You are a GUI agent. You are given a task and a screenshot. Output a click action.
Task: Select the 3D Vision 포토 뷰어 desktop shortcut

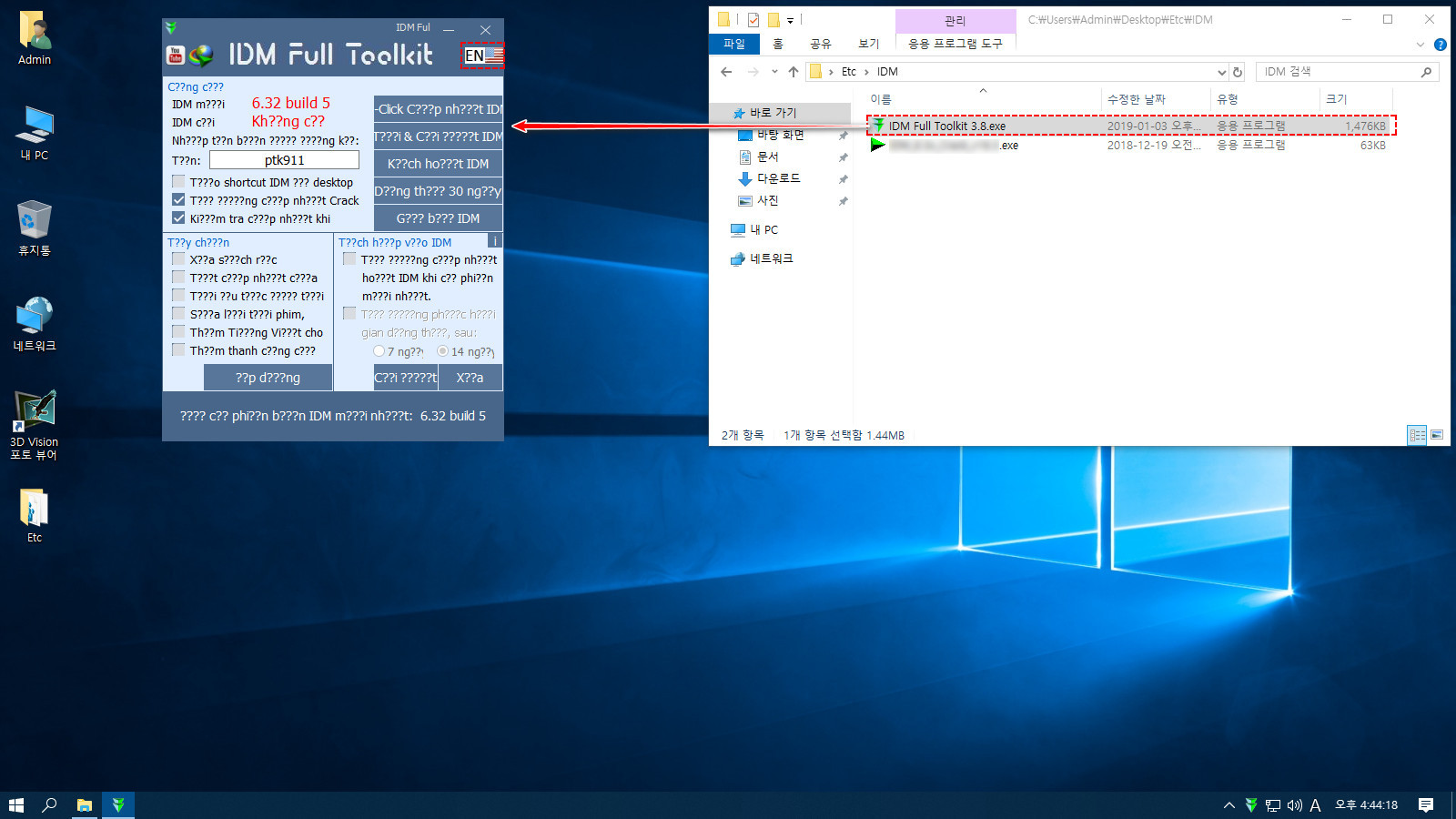point(35,426)
